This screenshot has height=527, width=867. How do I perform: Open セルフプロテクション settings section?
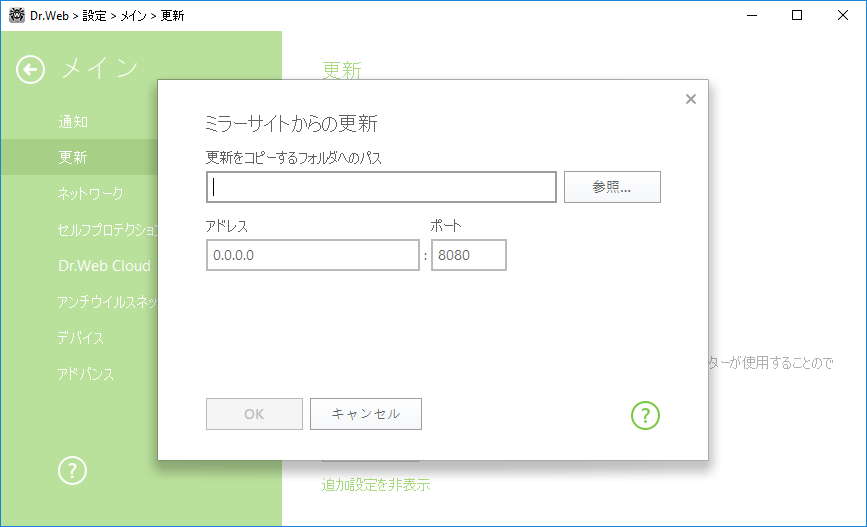point(107,229)
